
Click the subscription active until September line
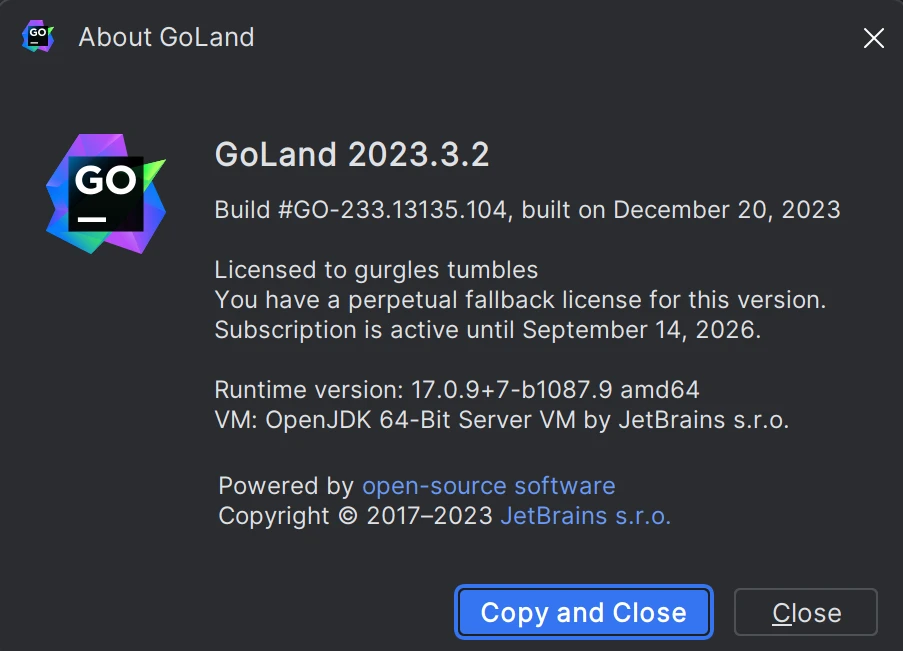coord(488,330)
